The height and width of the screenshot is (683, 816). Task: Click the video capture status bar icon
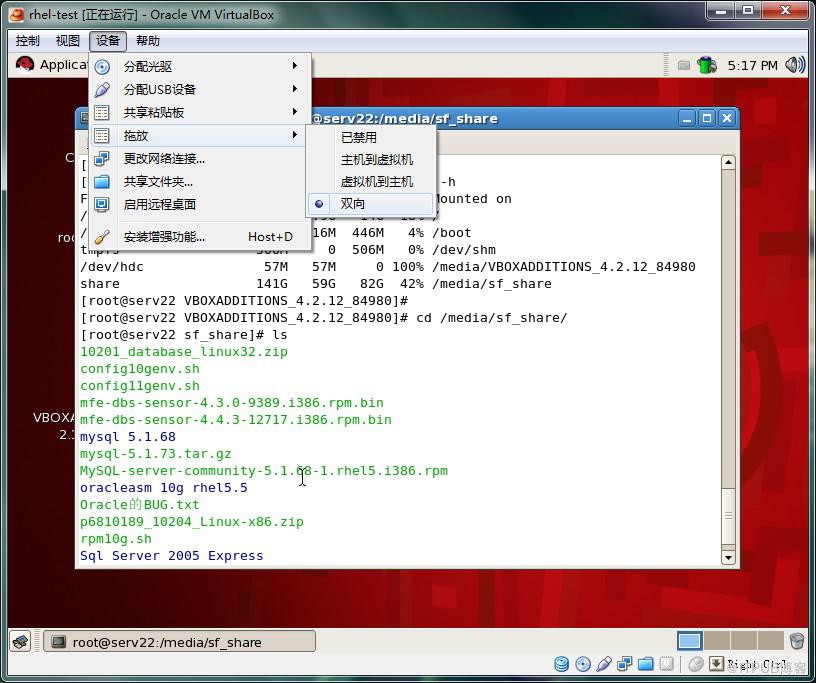click(x=667, y=664)
